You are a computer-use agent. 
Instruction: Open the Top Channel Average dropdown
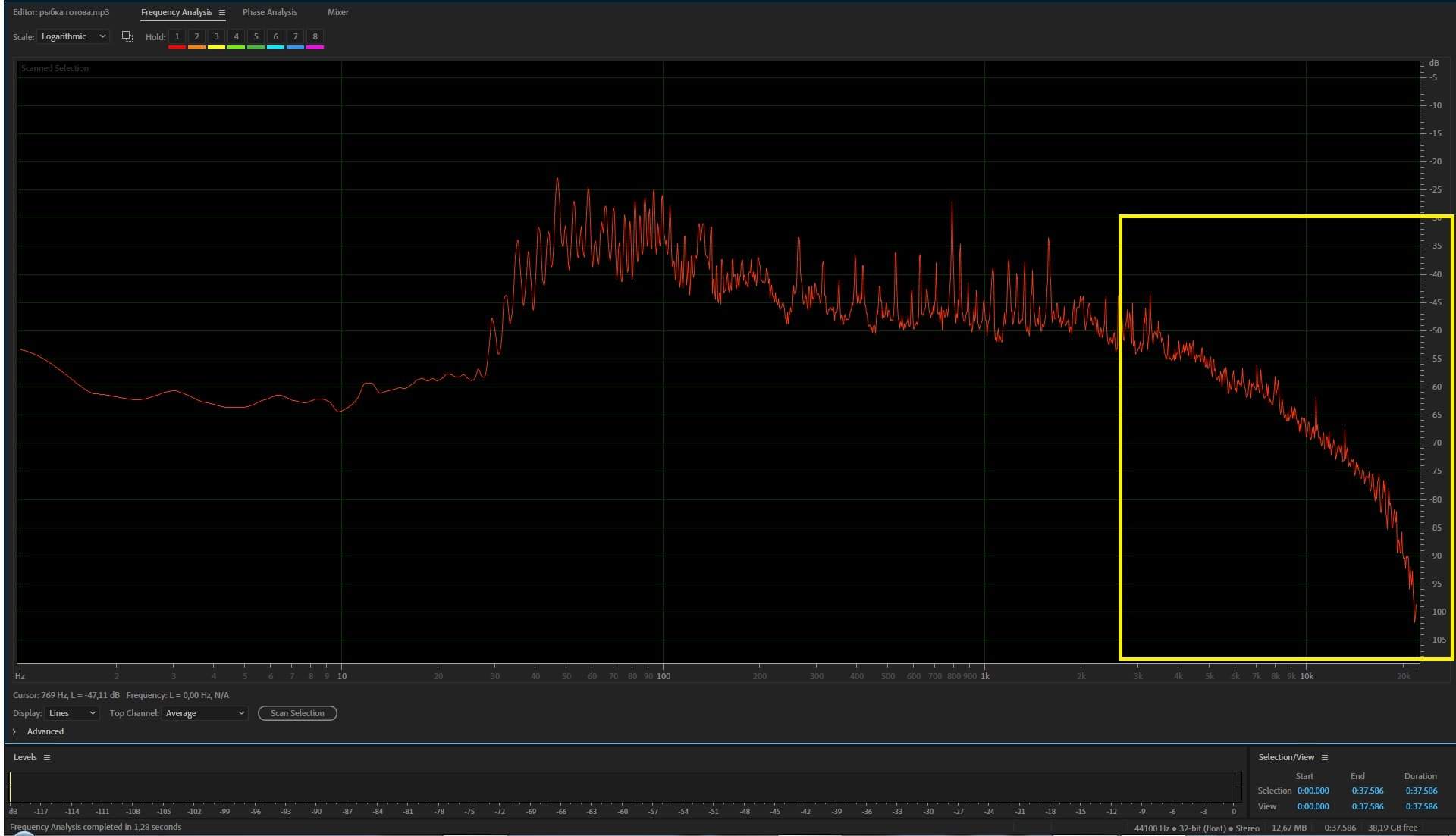pyautogui.click(x=205, y=713)
